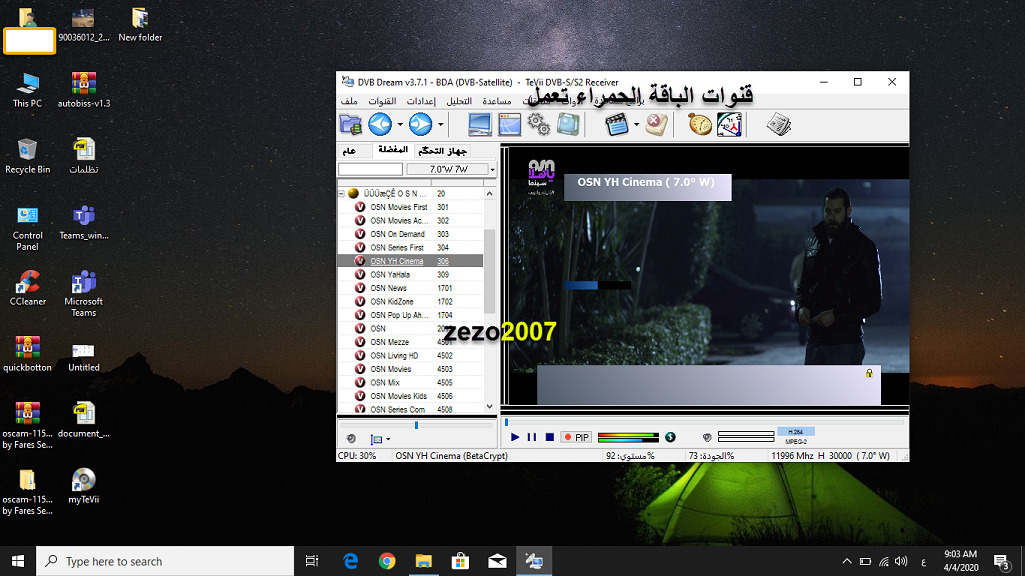Click the Windows Start button
1025x576 pixels.
coord(18,561)
